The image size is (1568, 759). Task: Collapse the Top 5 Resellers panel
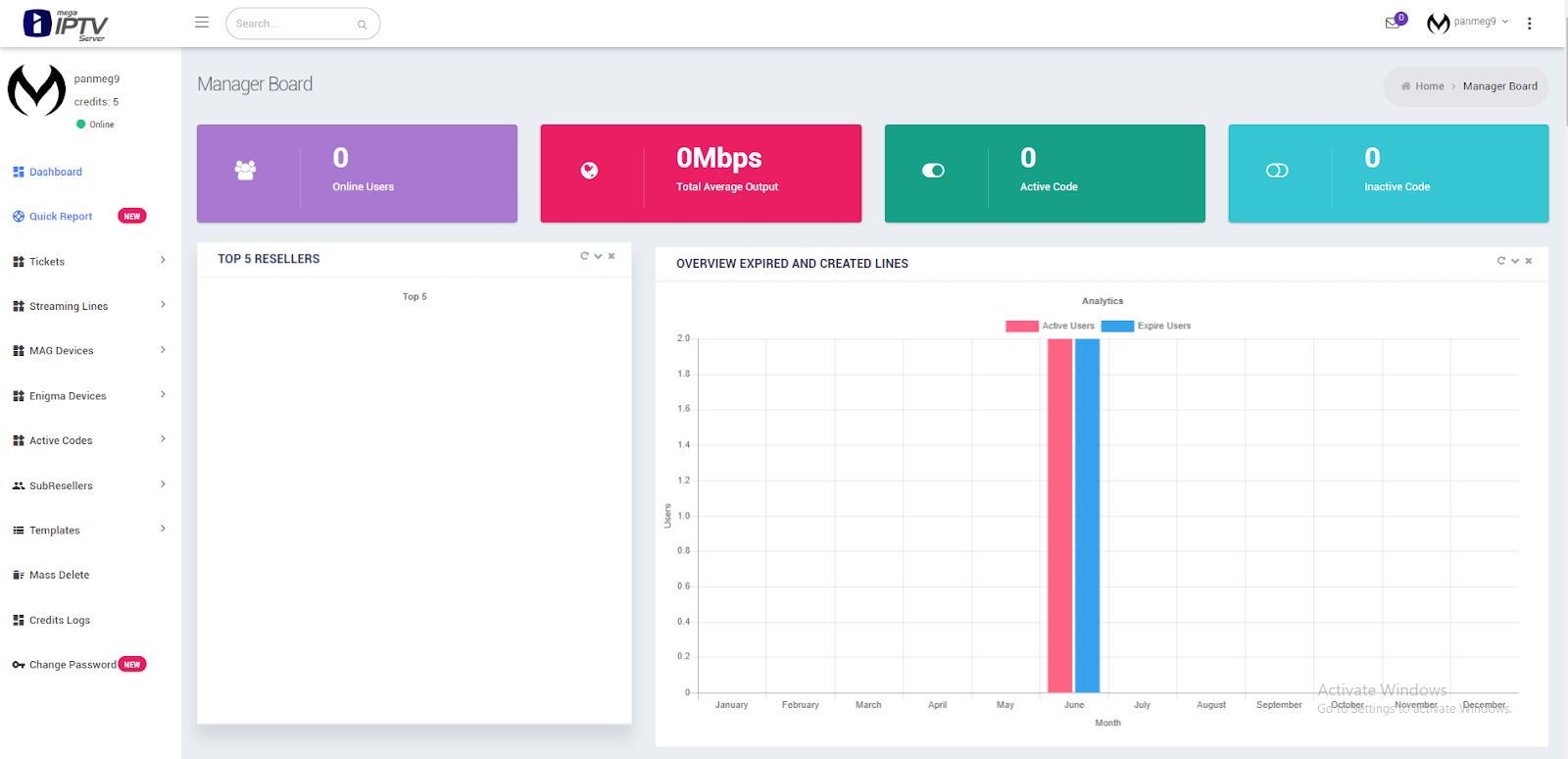[x=598, y=256]
